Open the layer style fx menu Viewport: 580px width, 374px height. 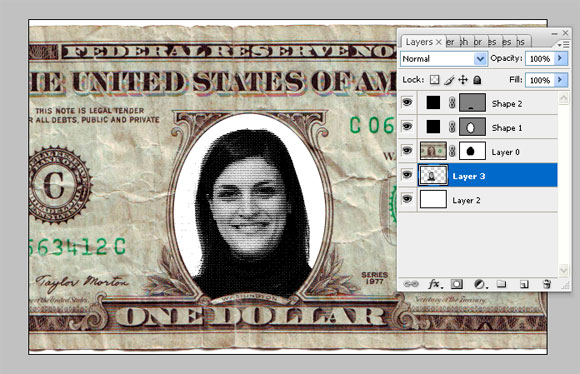click(x=435, y=284)
